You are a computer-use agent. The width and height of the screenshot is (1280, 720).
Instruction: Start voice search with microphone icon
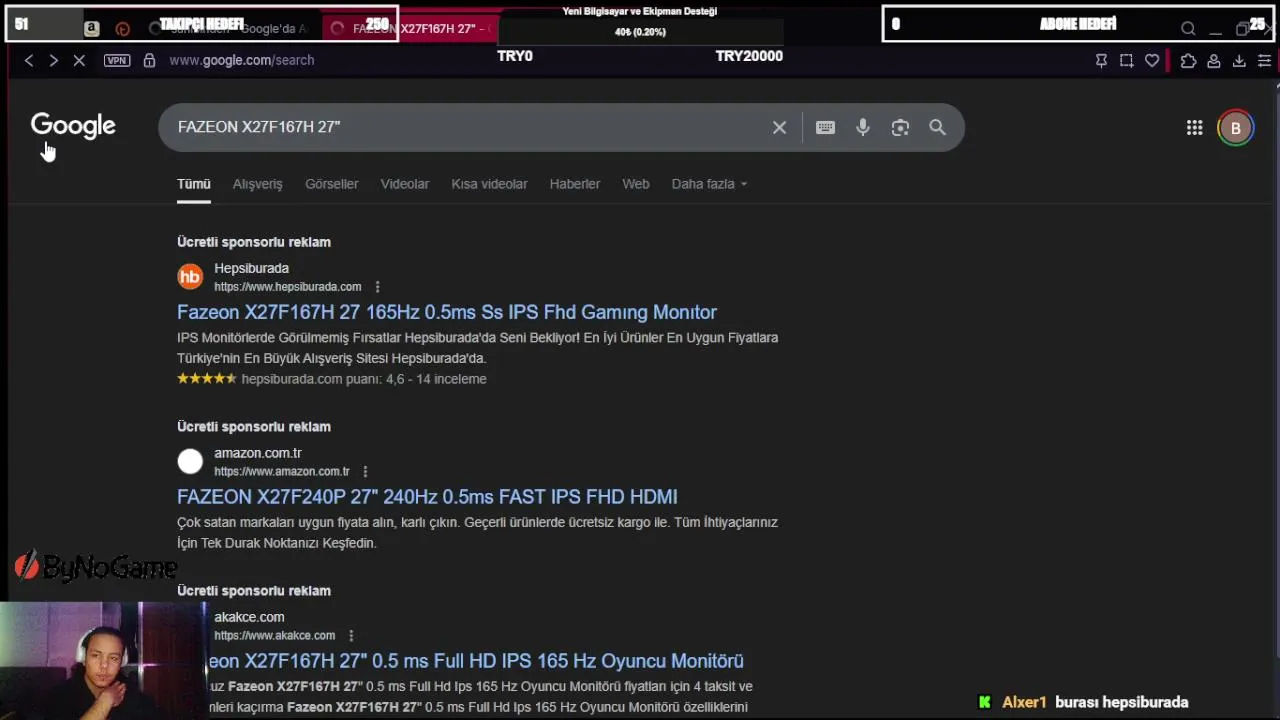pyautogui.click(x=863, y=127)
